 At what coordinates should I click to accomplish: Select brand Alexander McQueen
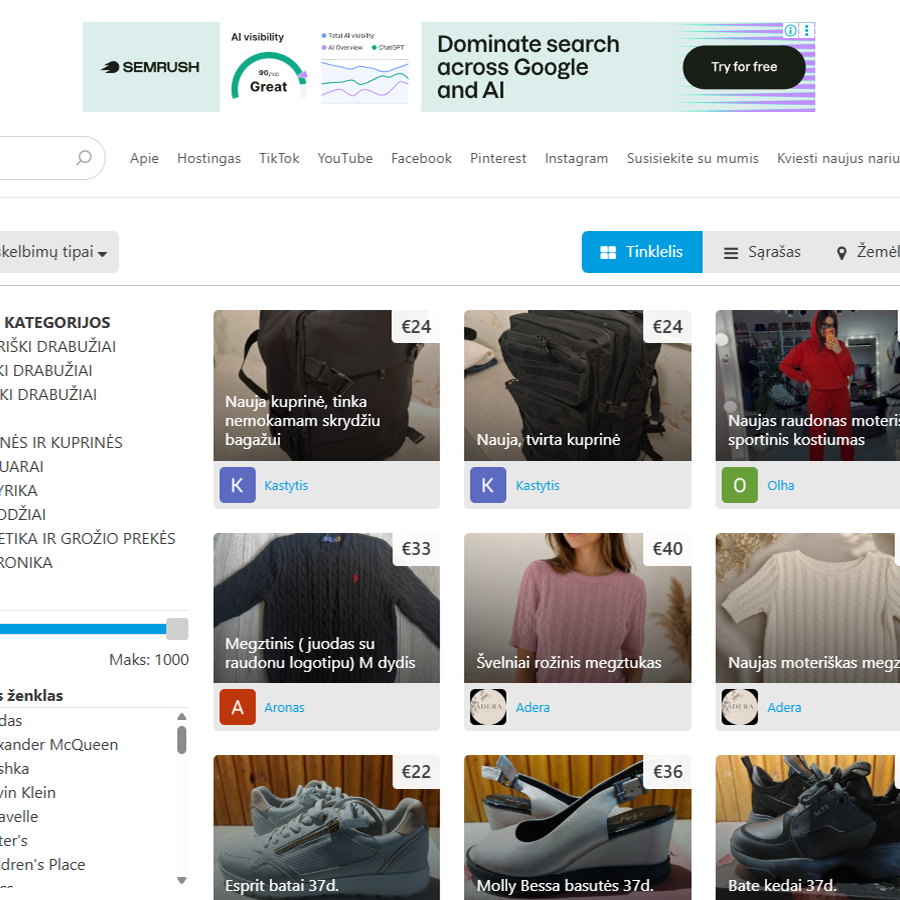[x=59, y=745]
